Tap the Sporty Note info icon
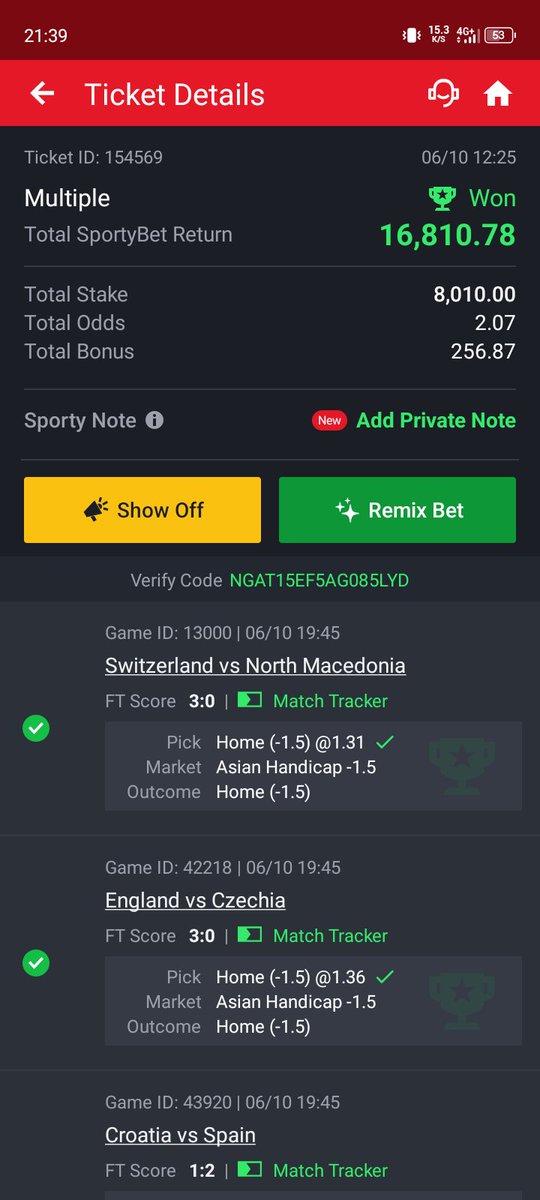540x1200 pixels. click(154, 421)
